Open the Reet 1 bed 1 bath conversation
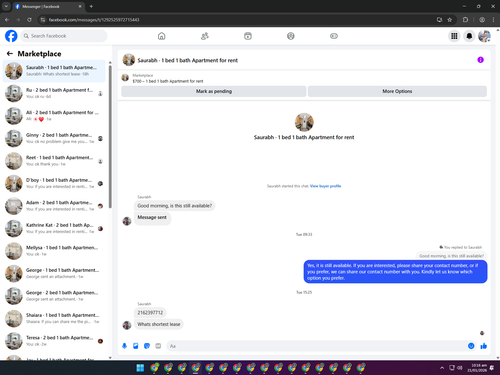Viewport: 500px width, 375px height. 54,161
